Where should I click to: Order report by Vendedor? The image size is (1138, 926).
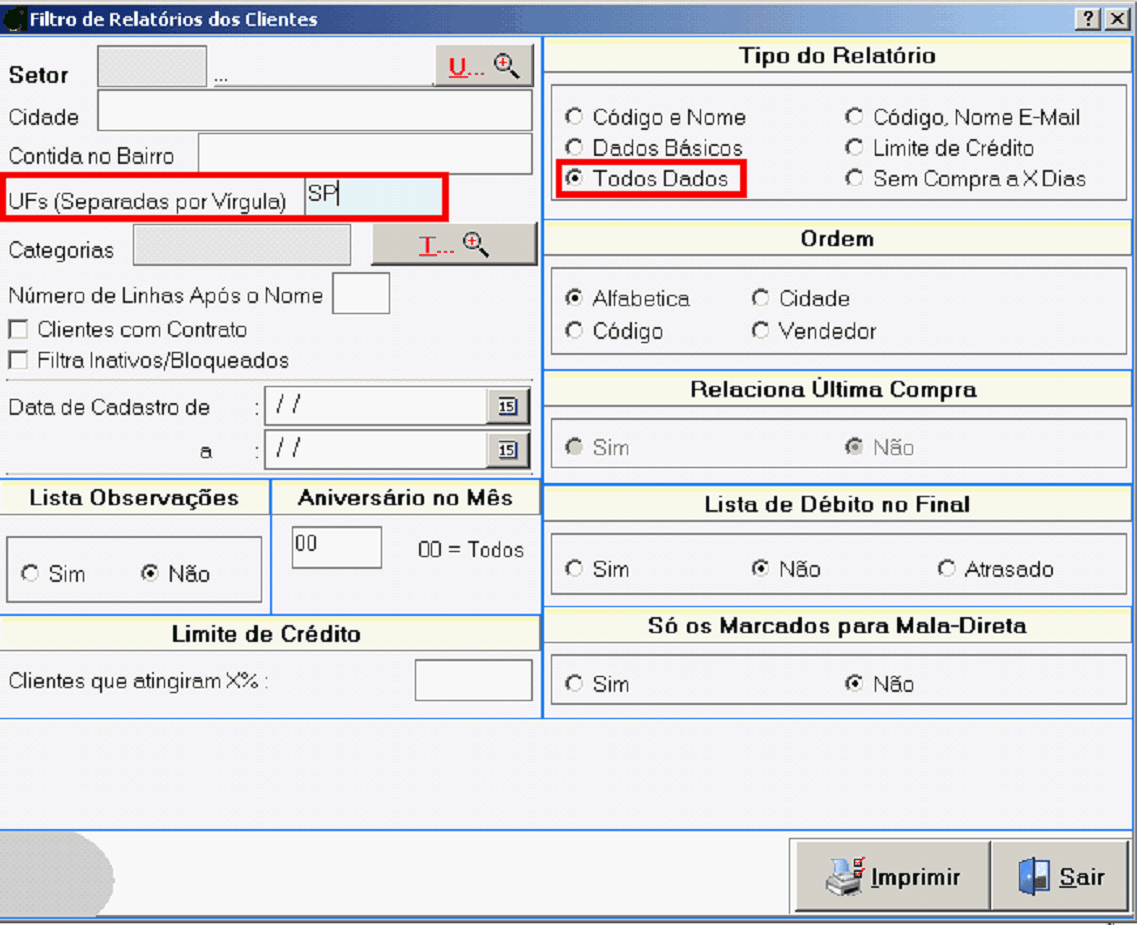761,330
